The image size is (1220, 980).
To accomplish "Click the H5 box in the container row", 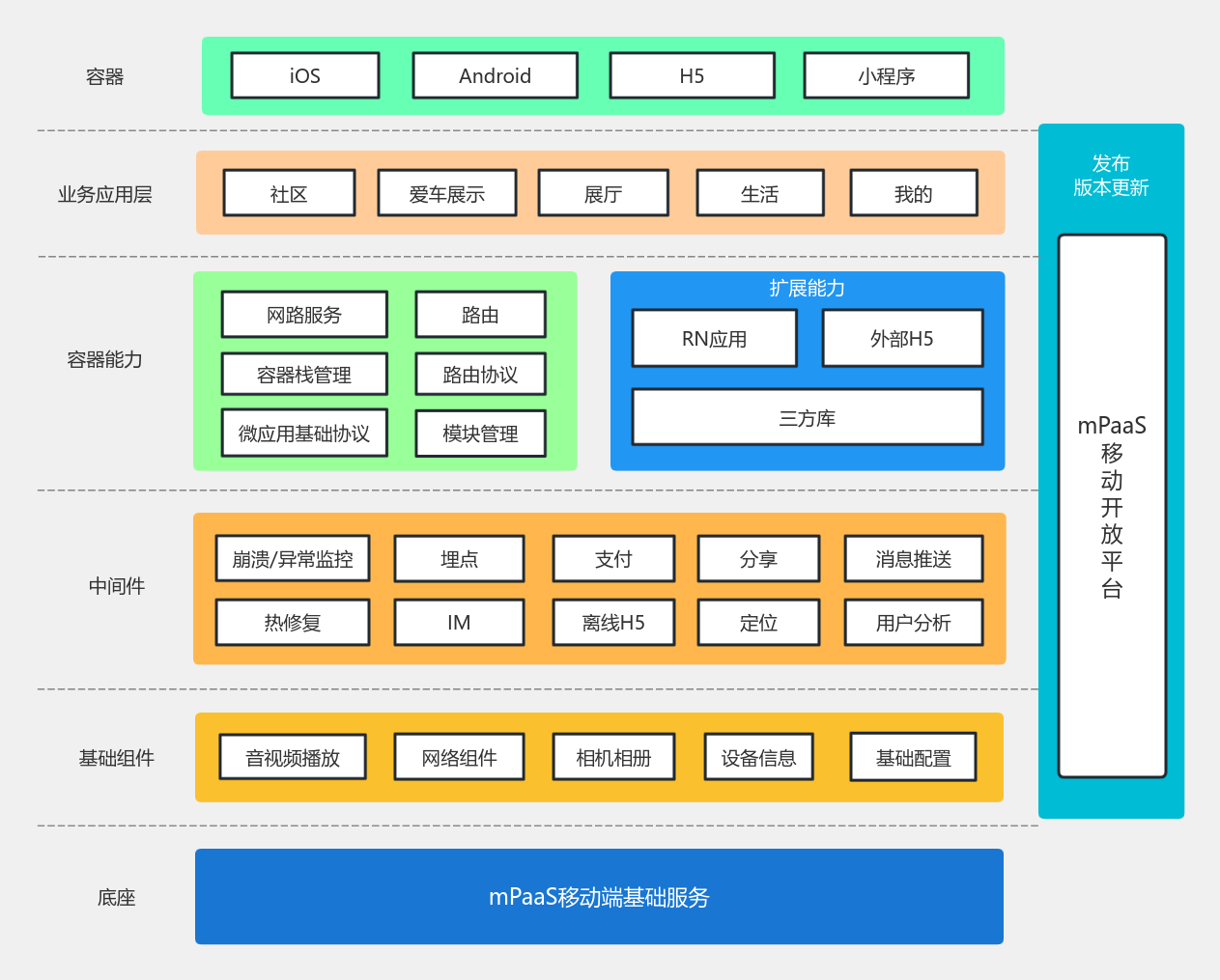I will 693,75.
